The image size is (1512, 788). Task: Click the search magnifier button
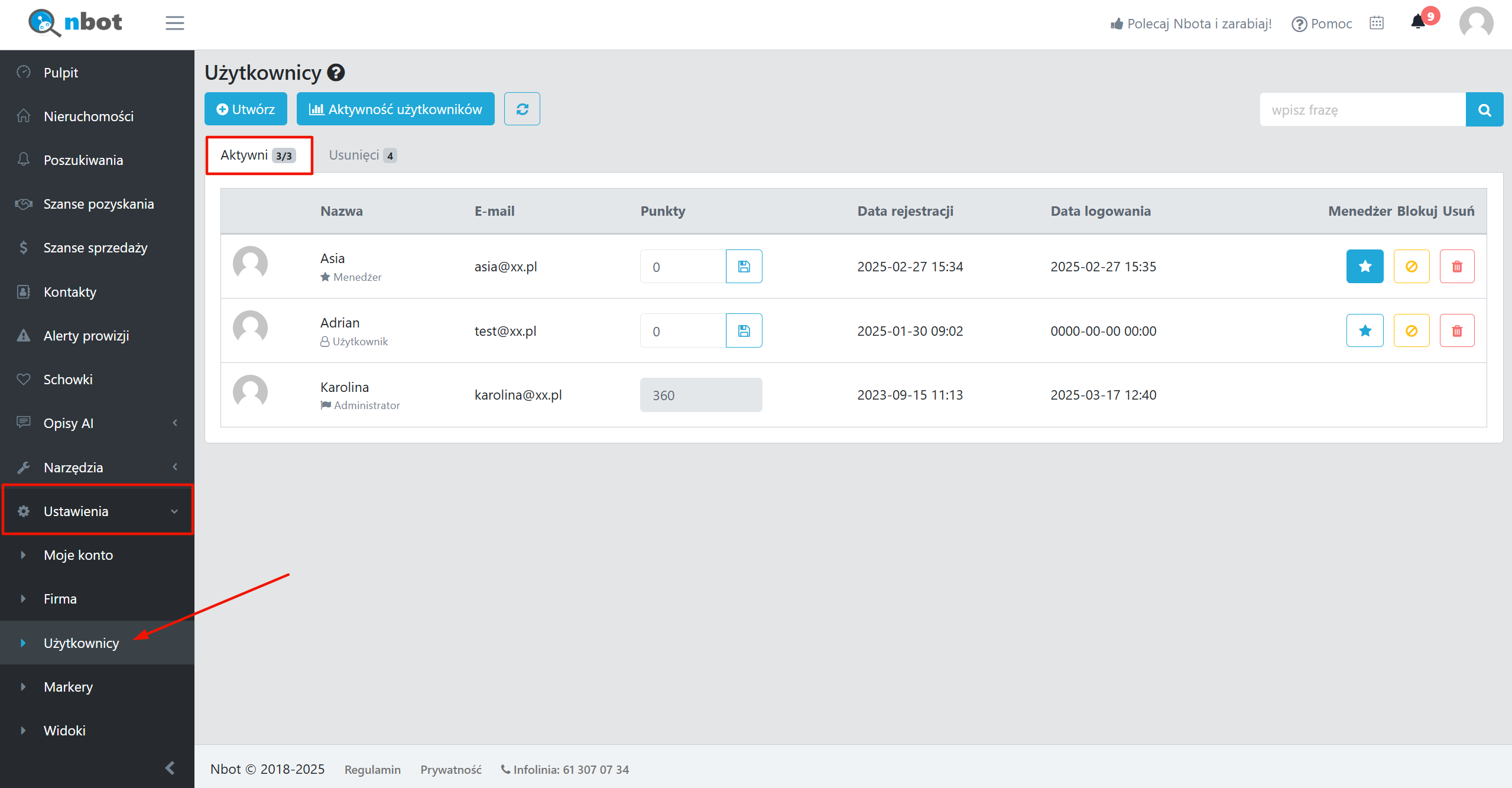click(x=1484, y=109)
